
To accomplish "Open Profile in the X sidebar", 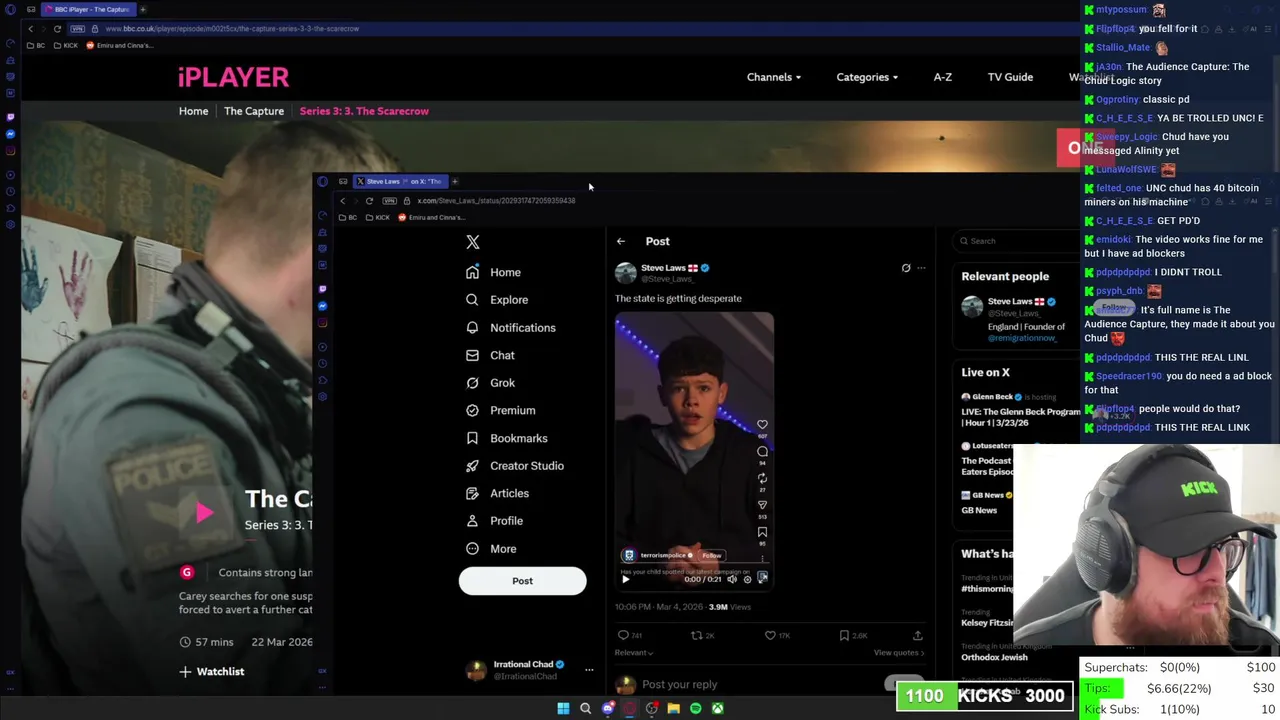I will tap(494, 521).
